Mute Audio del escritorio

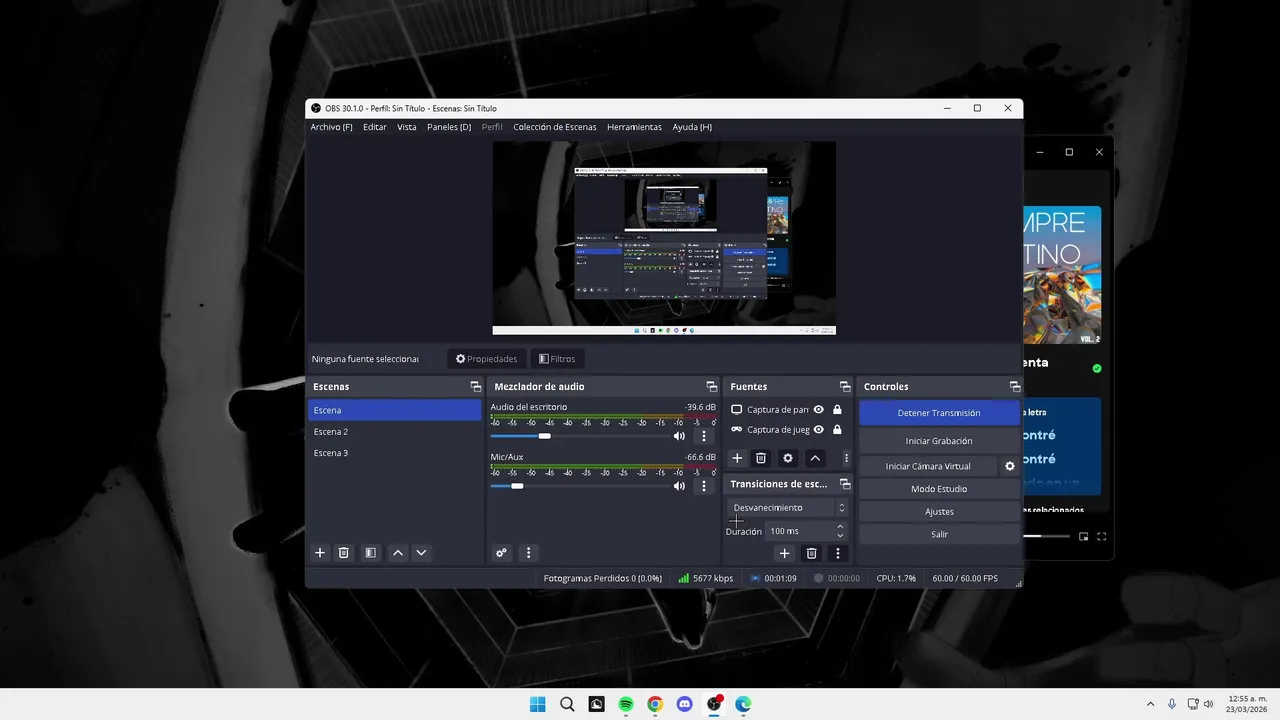[x=679, y=436]
